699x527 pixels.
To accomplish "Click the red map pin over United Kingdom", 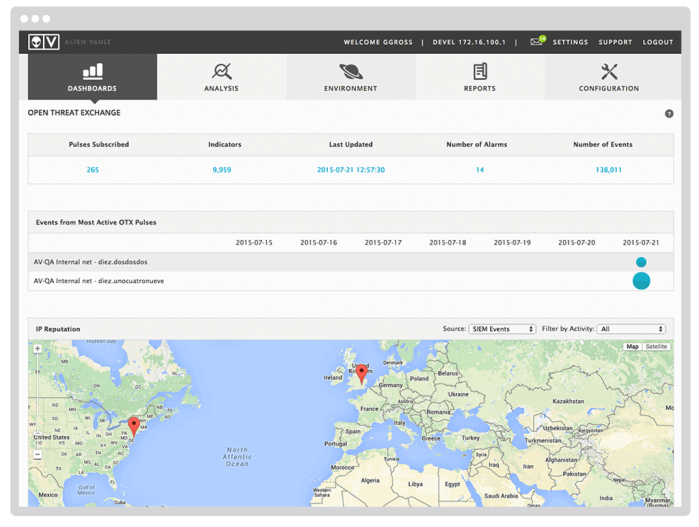I will coord(361,374).
